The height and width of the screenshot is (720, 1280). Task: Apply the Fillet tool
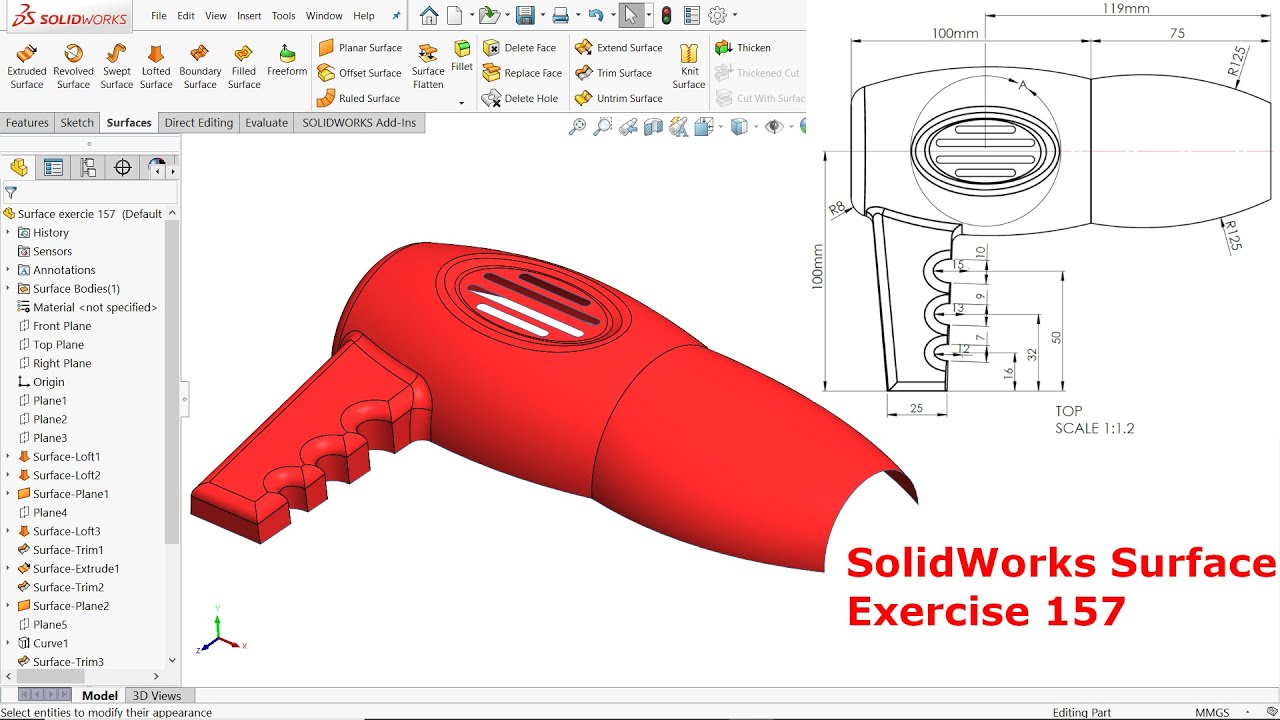(462, 56)
